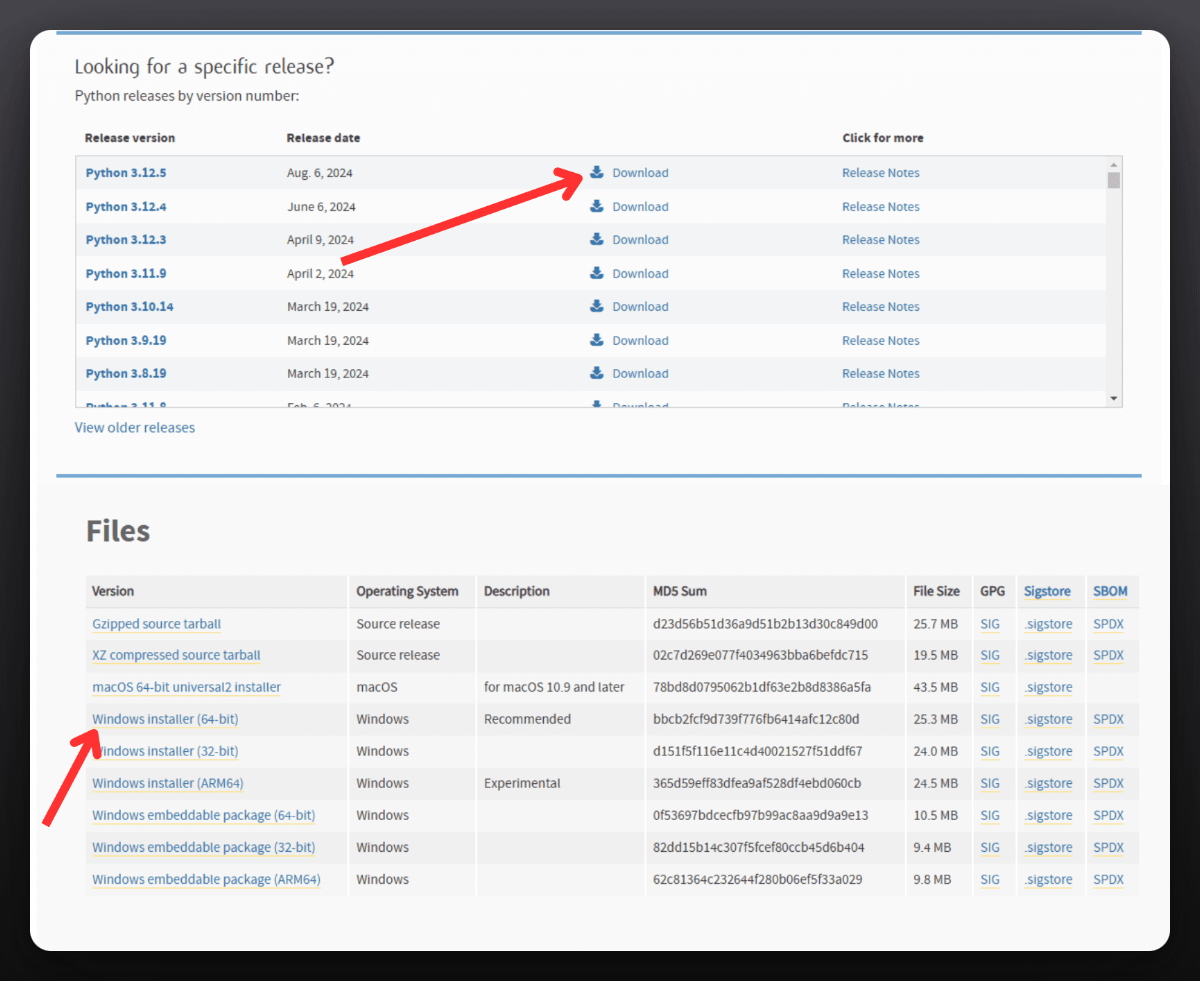The width and height of the screenshot is (1200, 981).
Task: Open the Python 3.12.3 release link
Action: click(126, 240)
